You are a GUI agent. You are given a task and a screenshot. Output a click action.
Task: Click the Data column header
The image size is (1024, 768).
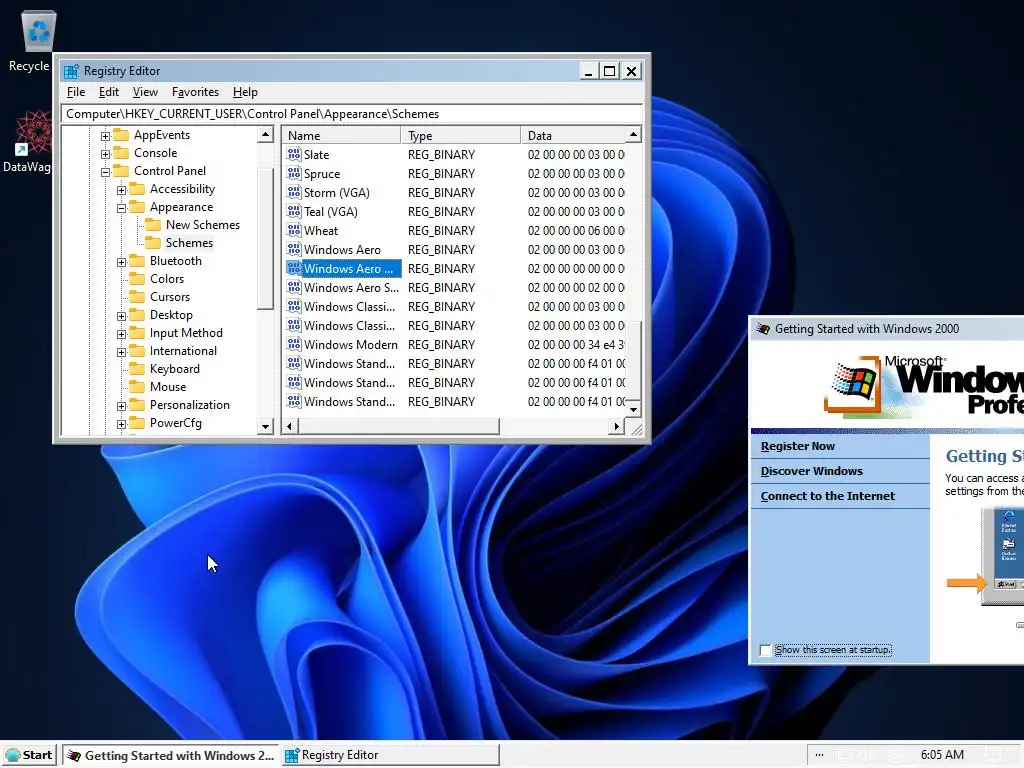coord(573,135)
